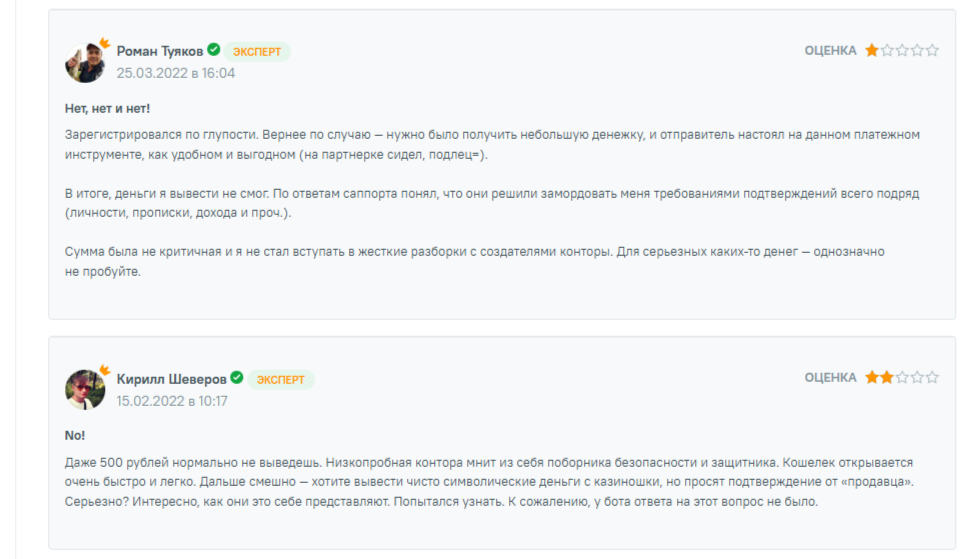
Task: Open the Роман Туяков author name link
Action: click(160, 51)
